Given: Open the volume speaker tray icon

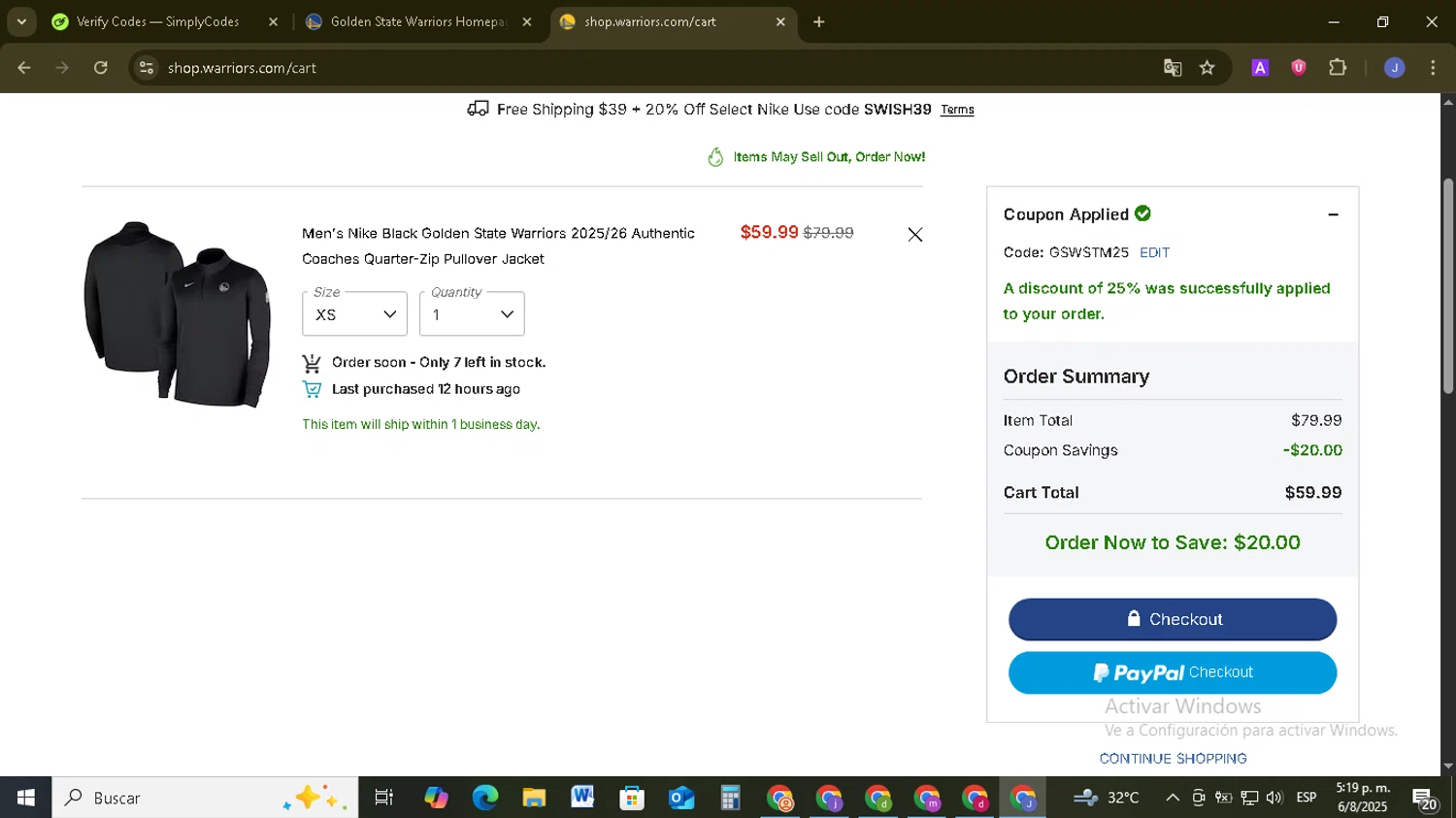Looking at the screenshot, I should [1274, 798].
